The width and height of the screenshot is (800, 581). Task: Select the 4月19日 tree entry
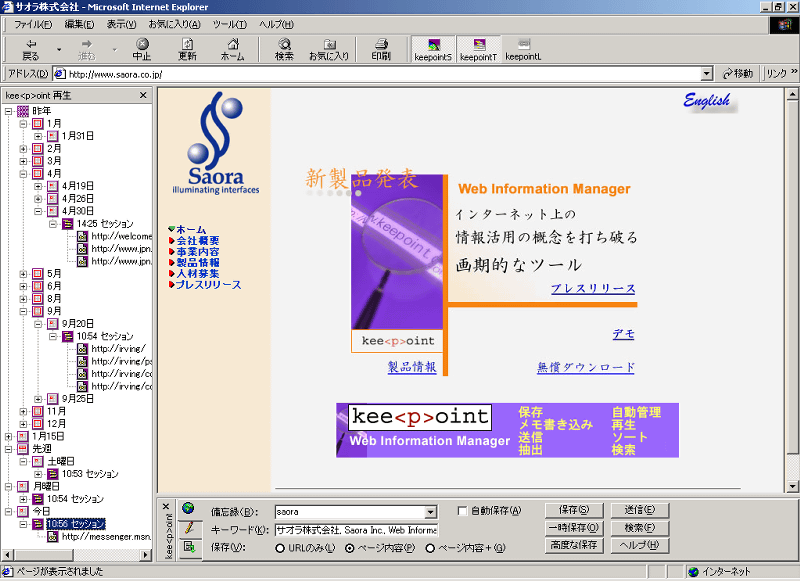(x=78, y=186)
